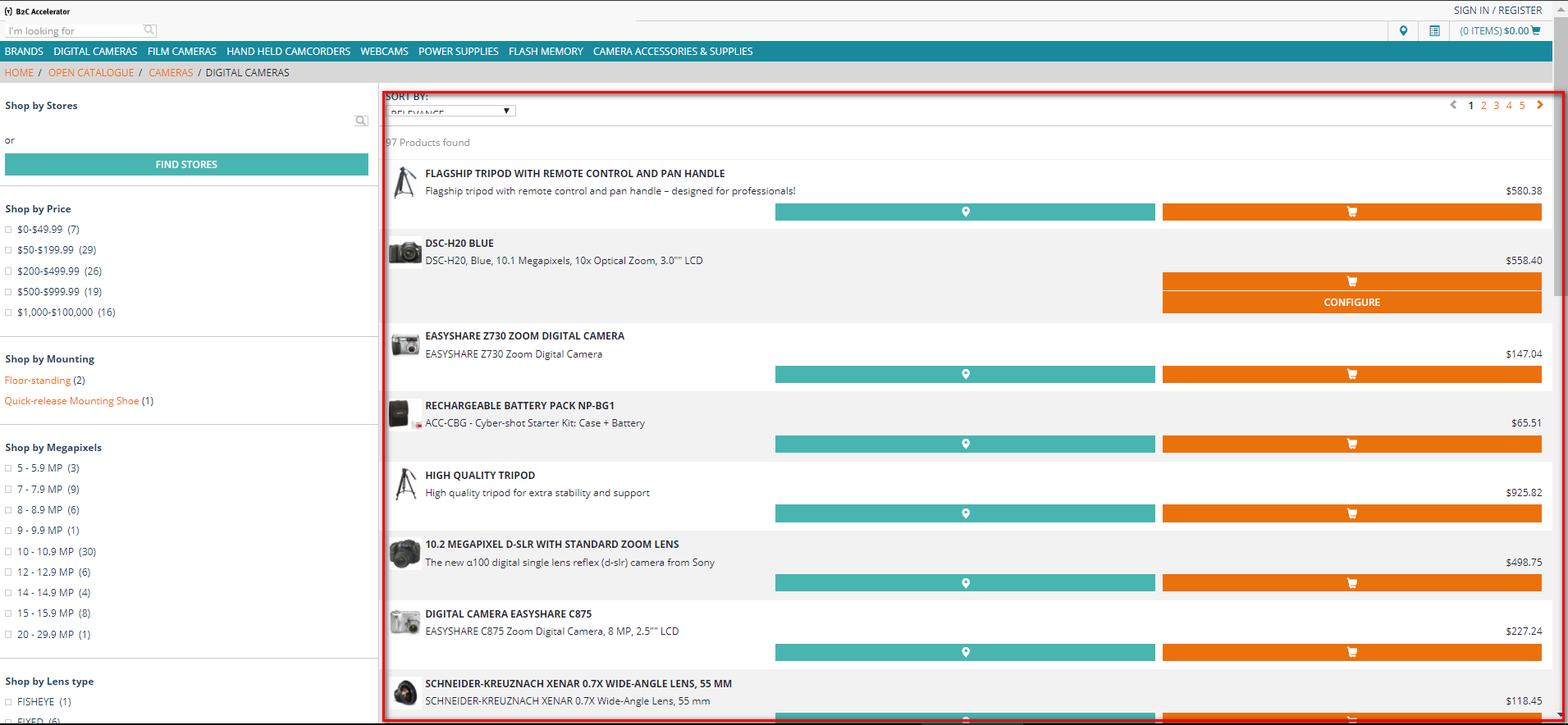Click the store search magnifier under Shop by Stores
The image size is (1568, 725).
(x=361, y=121)
